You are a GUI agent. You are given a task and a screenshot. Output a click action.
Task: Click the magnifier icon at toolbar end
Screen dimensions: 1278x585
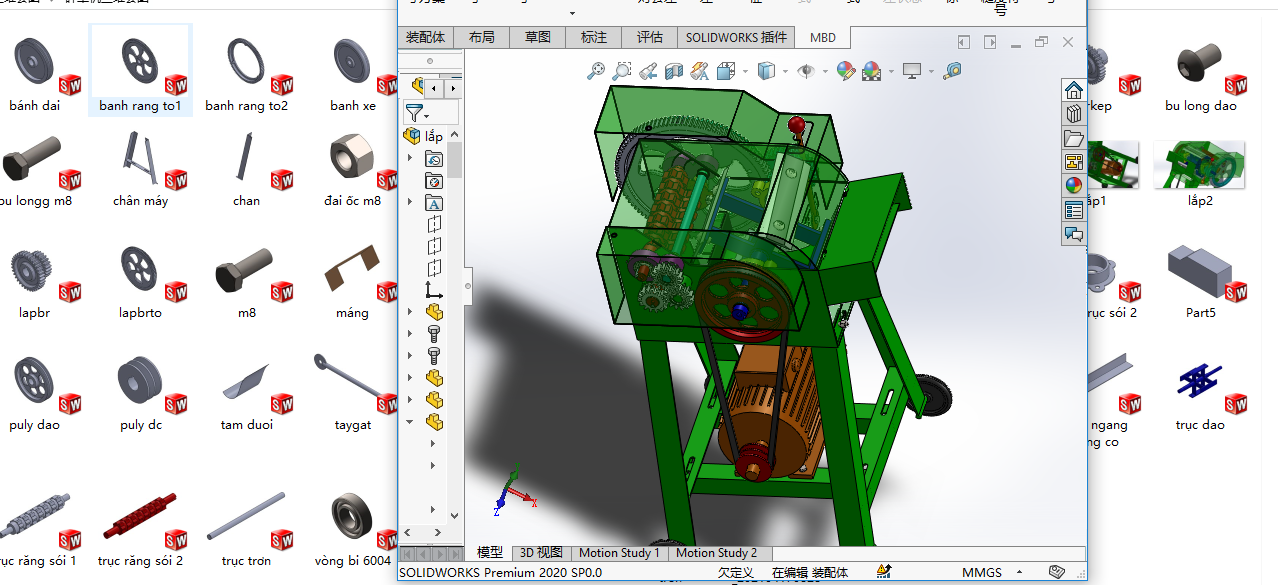[x=952, y=71]
